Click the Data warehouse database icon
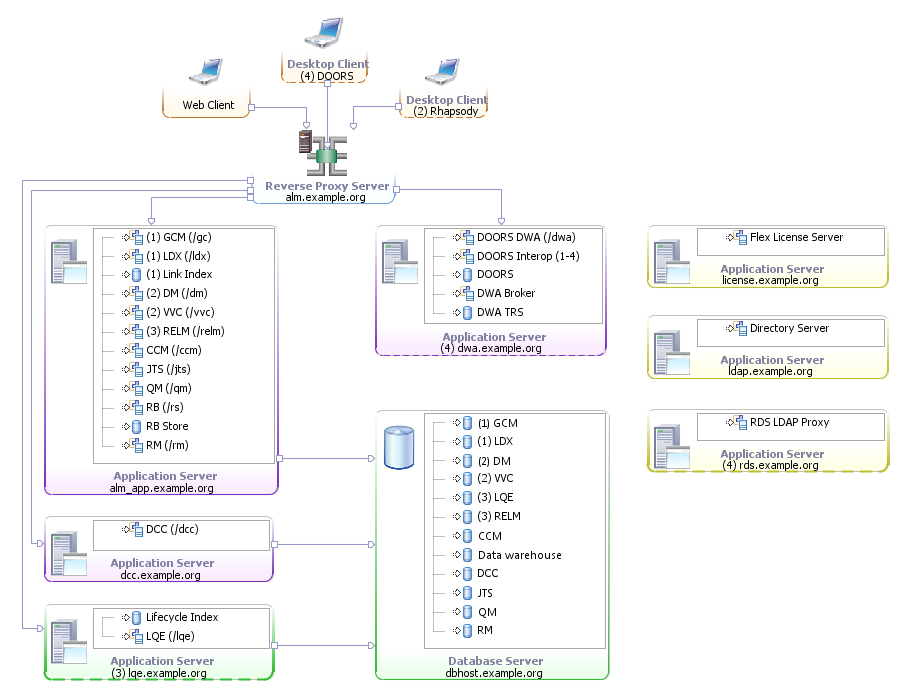This screenshot has height=691, width=900. point(468,555)
